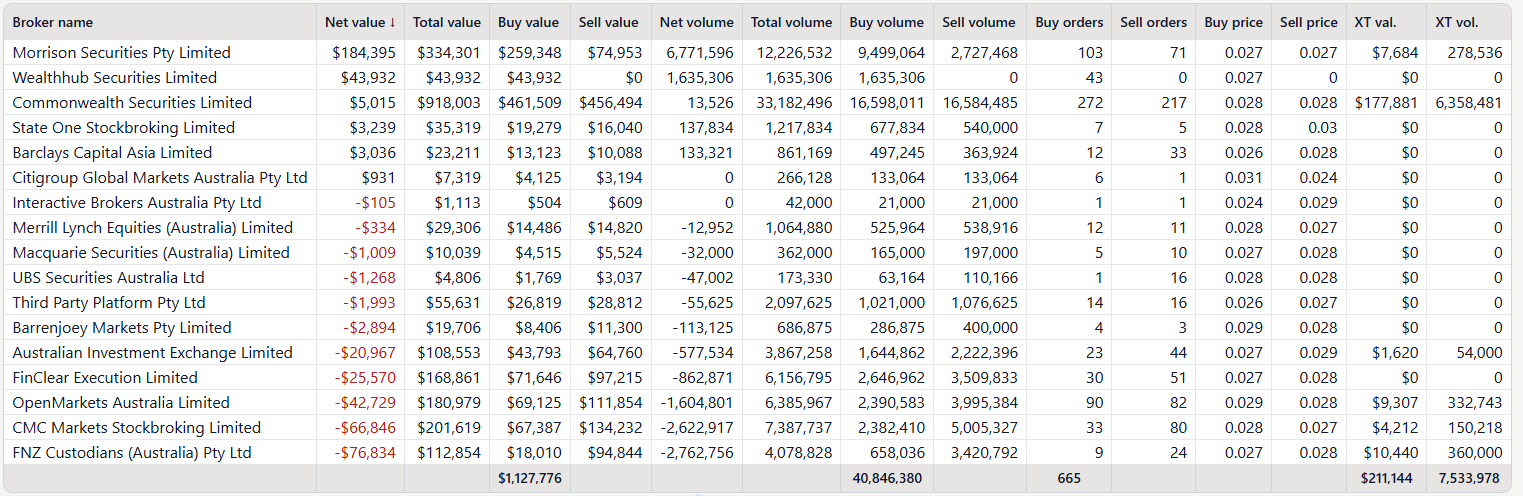This screenshot has width=1523, height=496.
Task: Select Commonwealth Securities Limited broker name
Action: [132, 102]
